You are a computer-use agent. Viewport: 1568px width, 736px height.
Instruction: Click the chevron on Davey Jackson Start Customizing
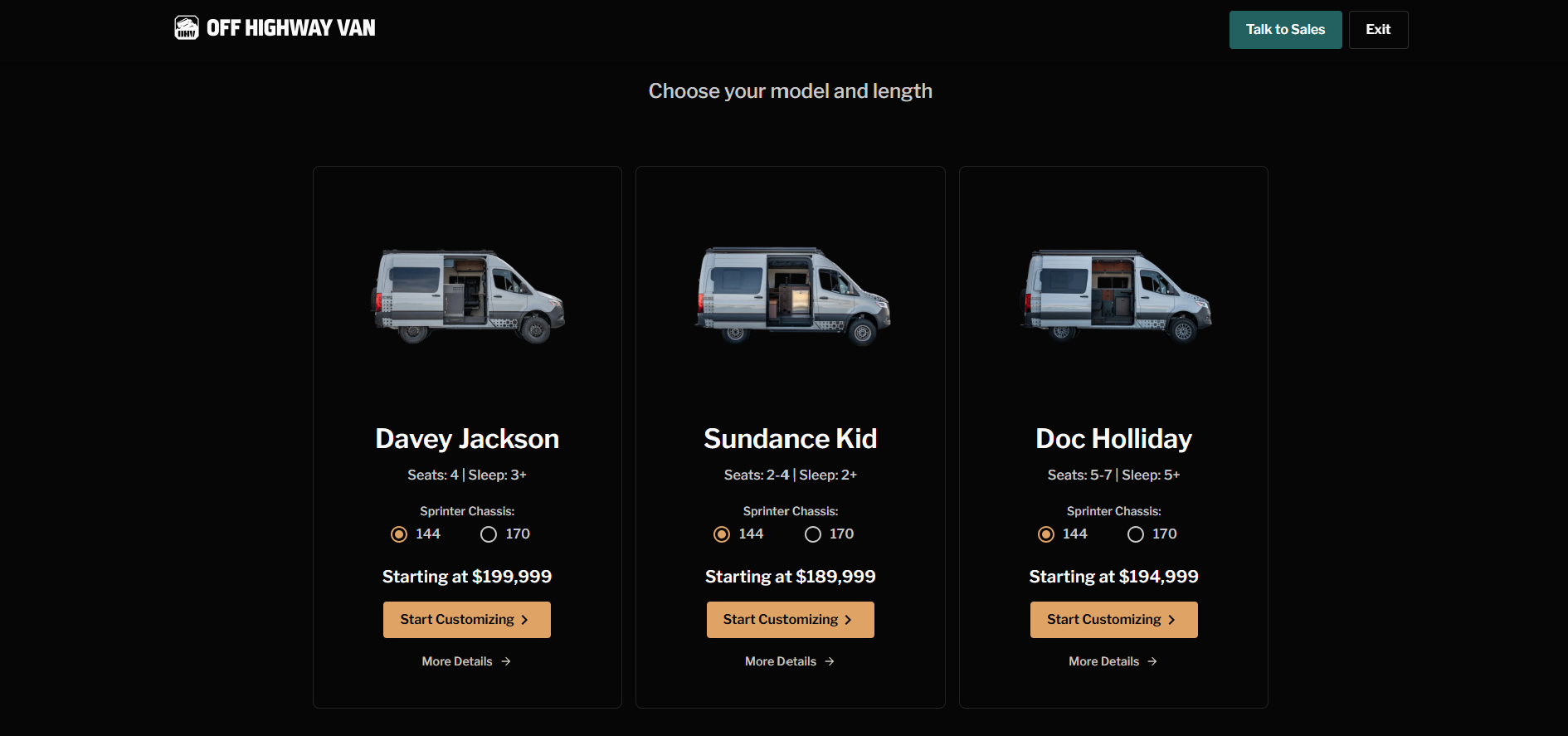[524, 620]
